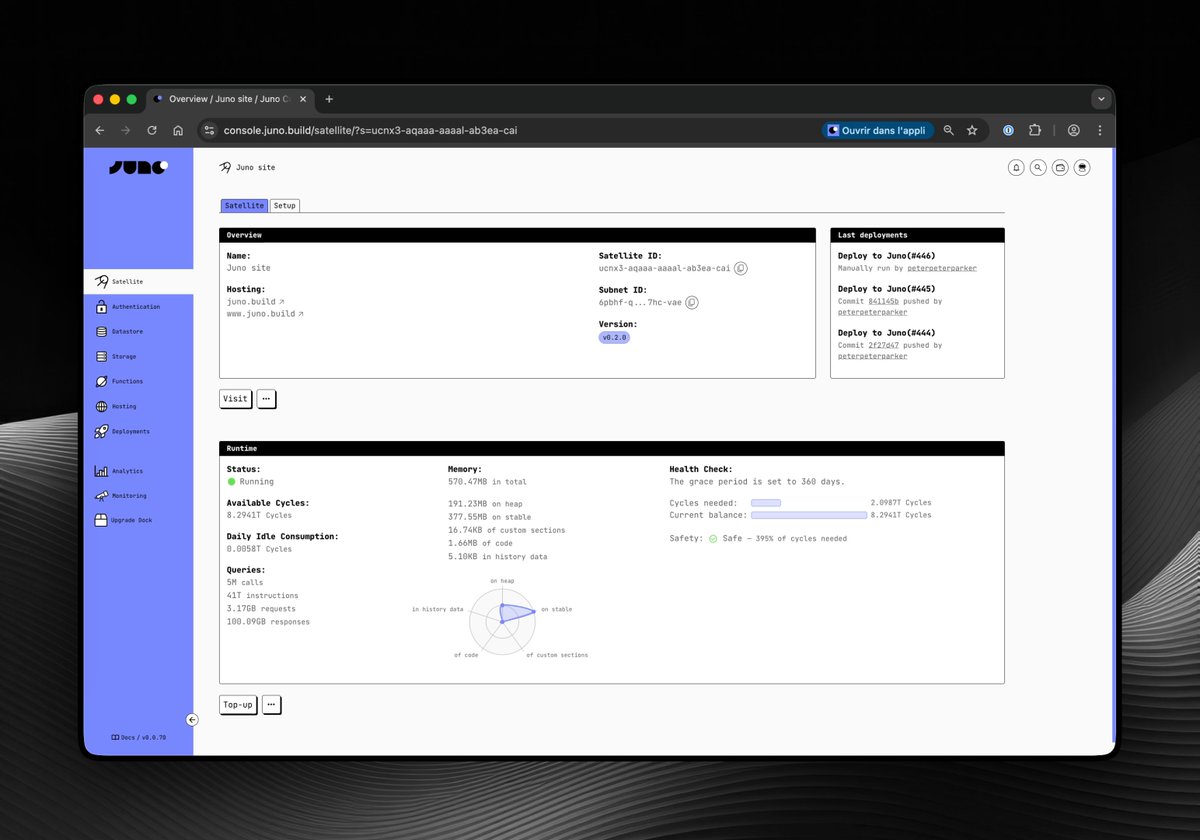The image size is (1200, 840).
Task: Open the tab search dropdown chevron
Action: pyautogui.click(x=1101, y=99)
